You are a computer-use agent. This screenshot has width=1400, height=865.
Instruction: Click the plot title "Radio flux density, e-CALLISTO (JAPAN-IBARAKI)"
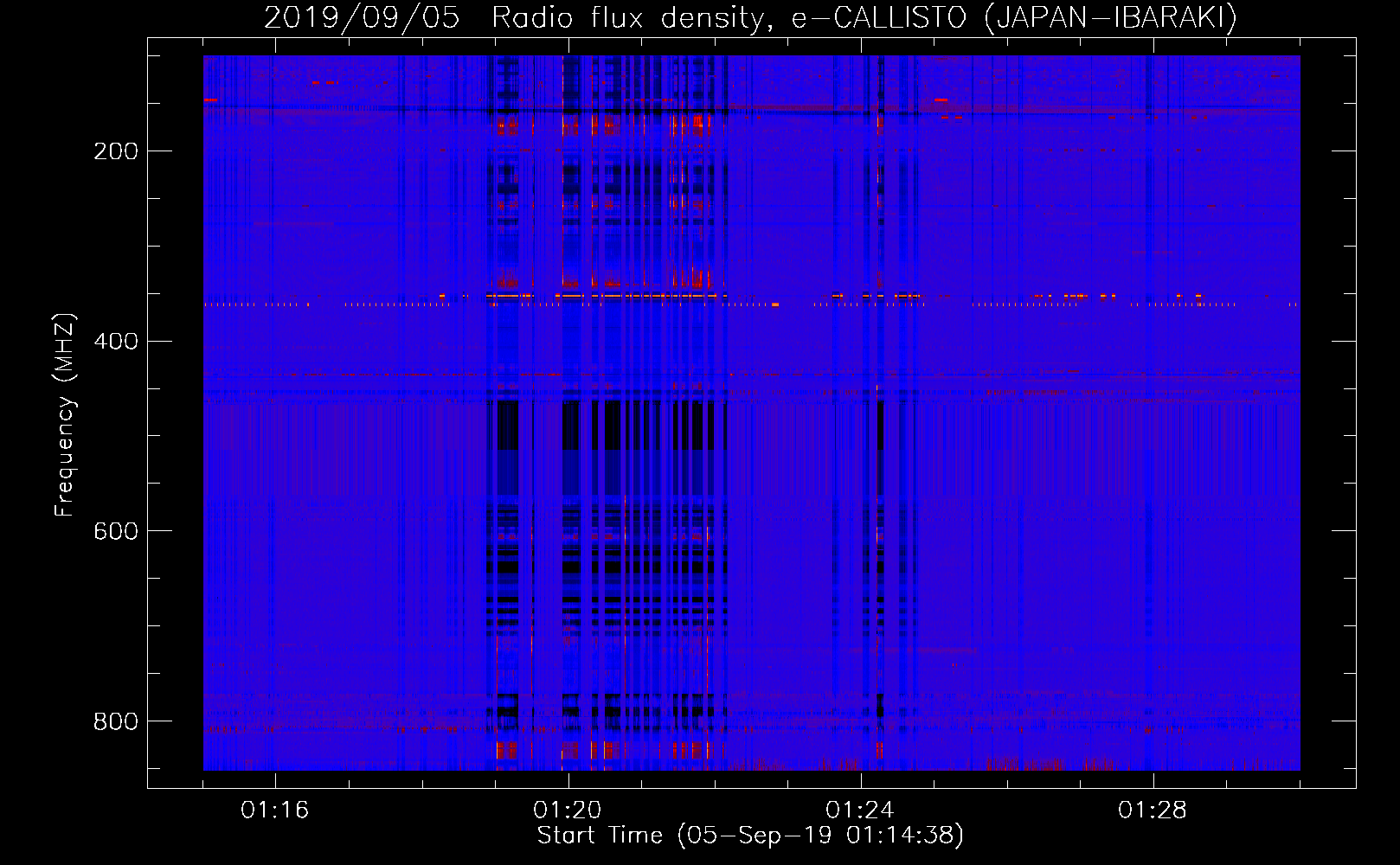[864, 17]
